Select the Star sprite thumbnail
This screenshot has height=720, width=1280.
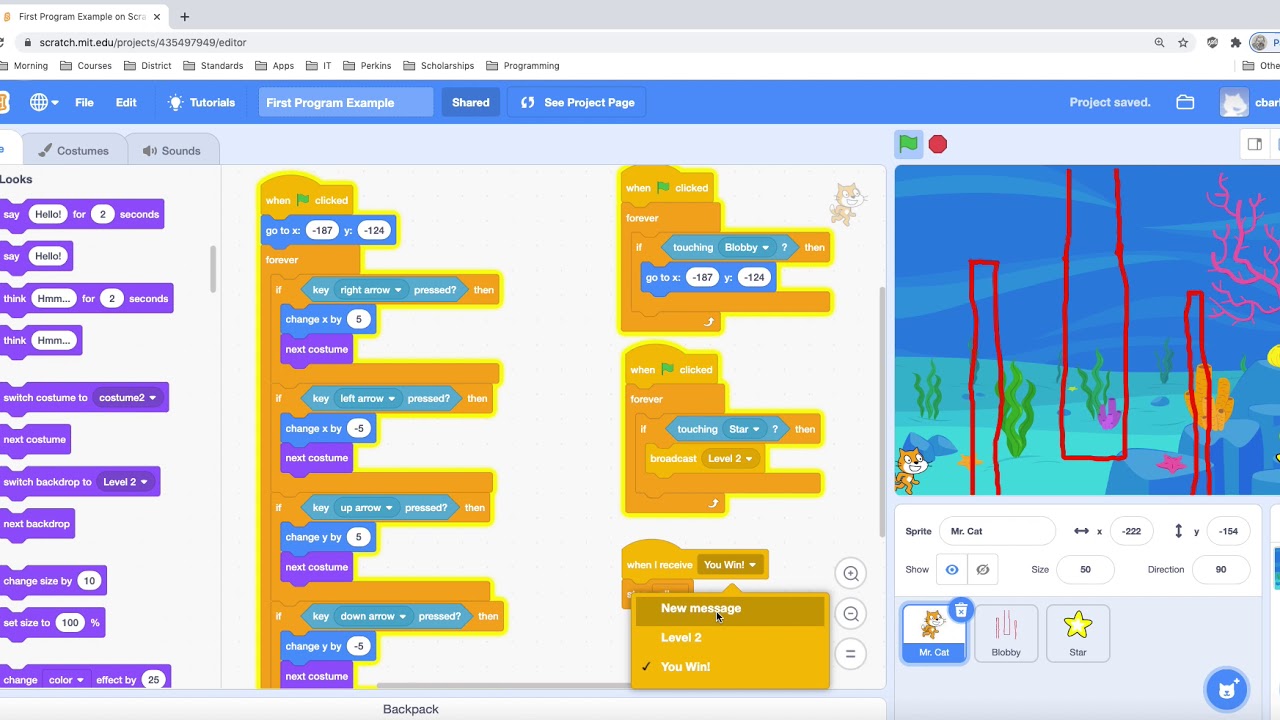coord(1078,633)
